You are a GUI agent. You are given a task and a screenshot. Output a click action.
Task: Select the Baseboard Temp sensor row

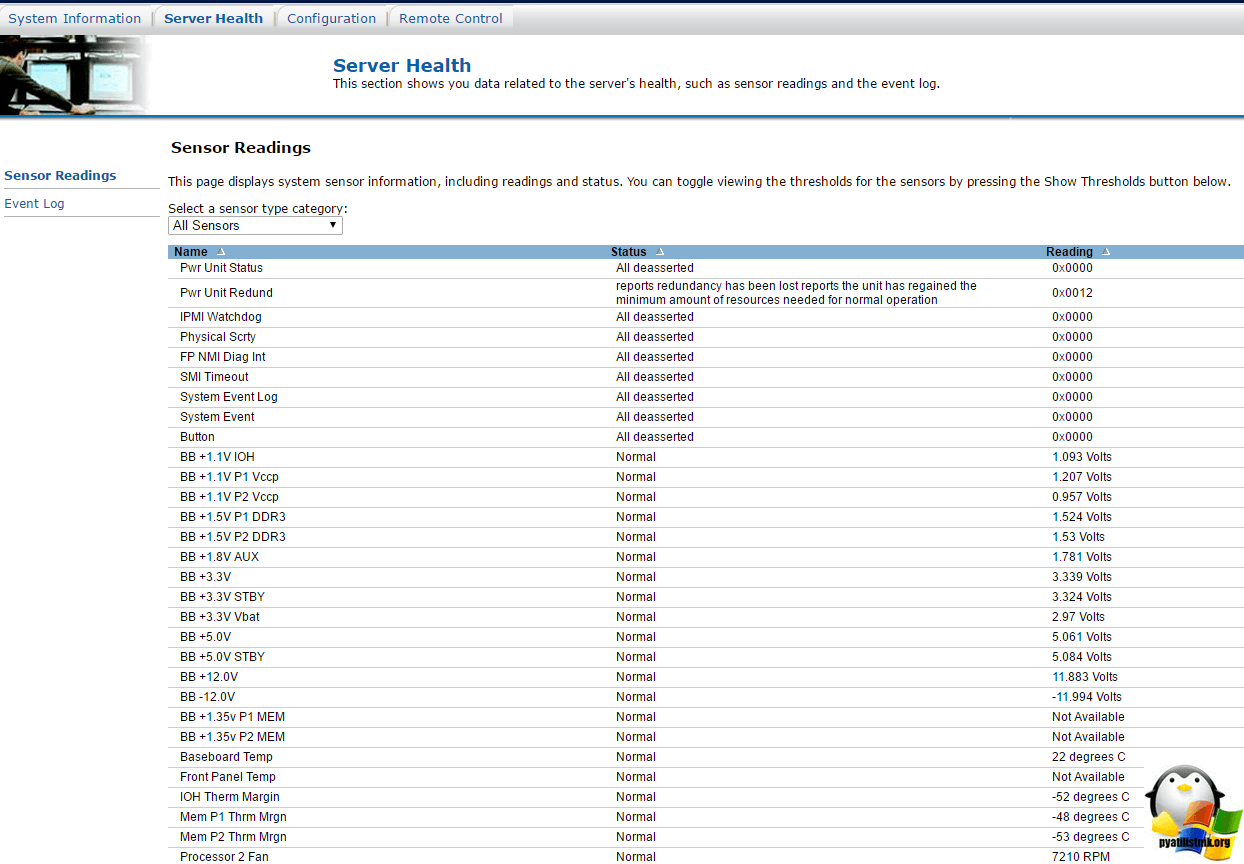(x=226, y=757)
